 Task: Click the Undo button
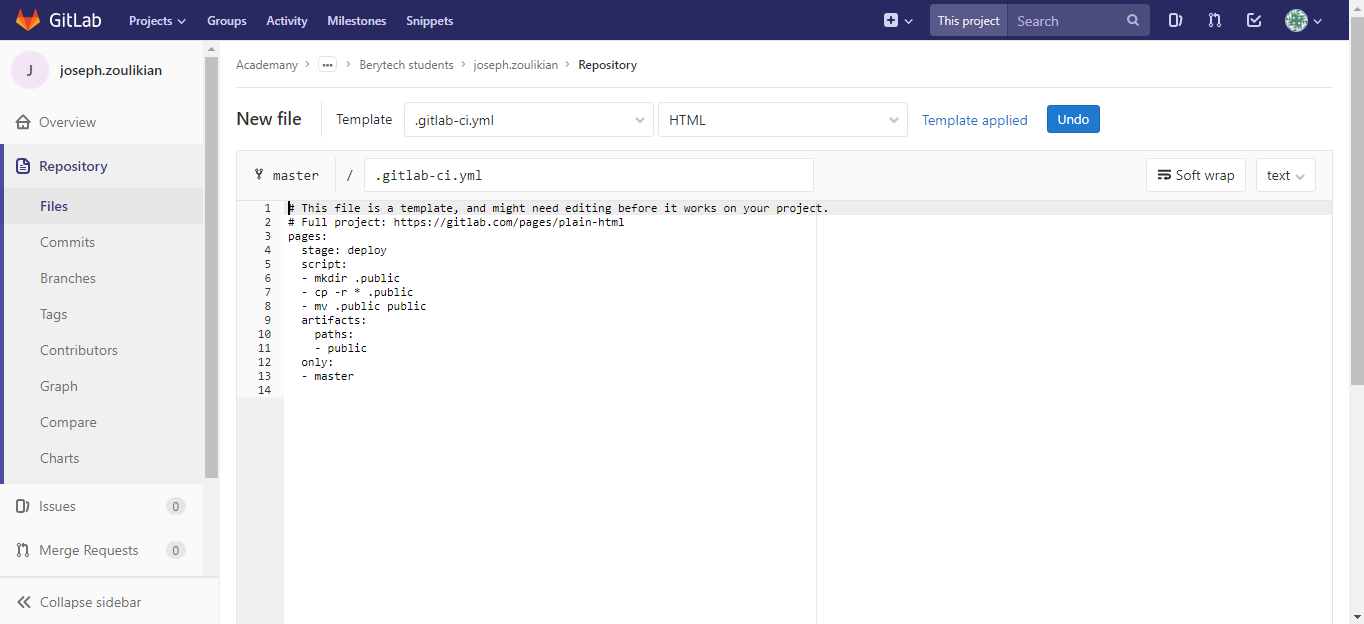[x=1073, y=119]
